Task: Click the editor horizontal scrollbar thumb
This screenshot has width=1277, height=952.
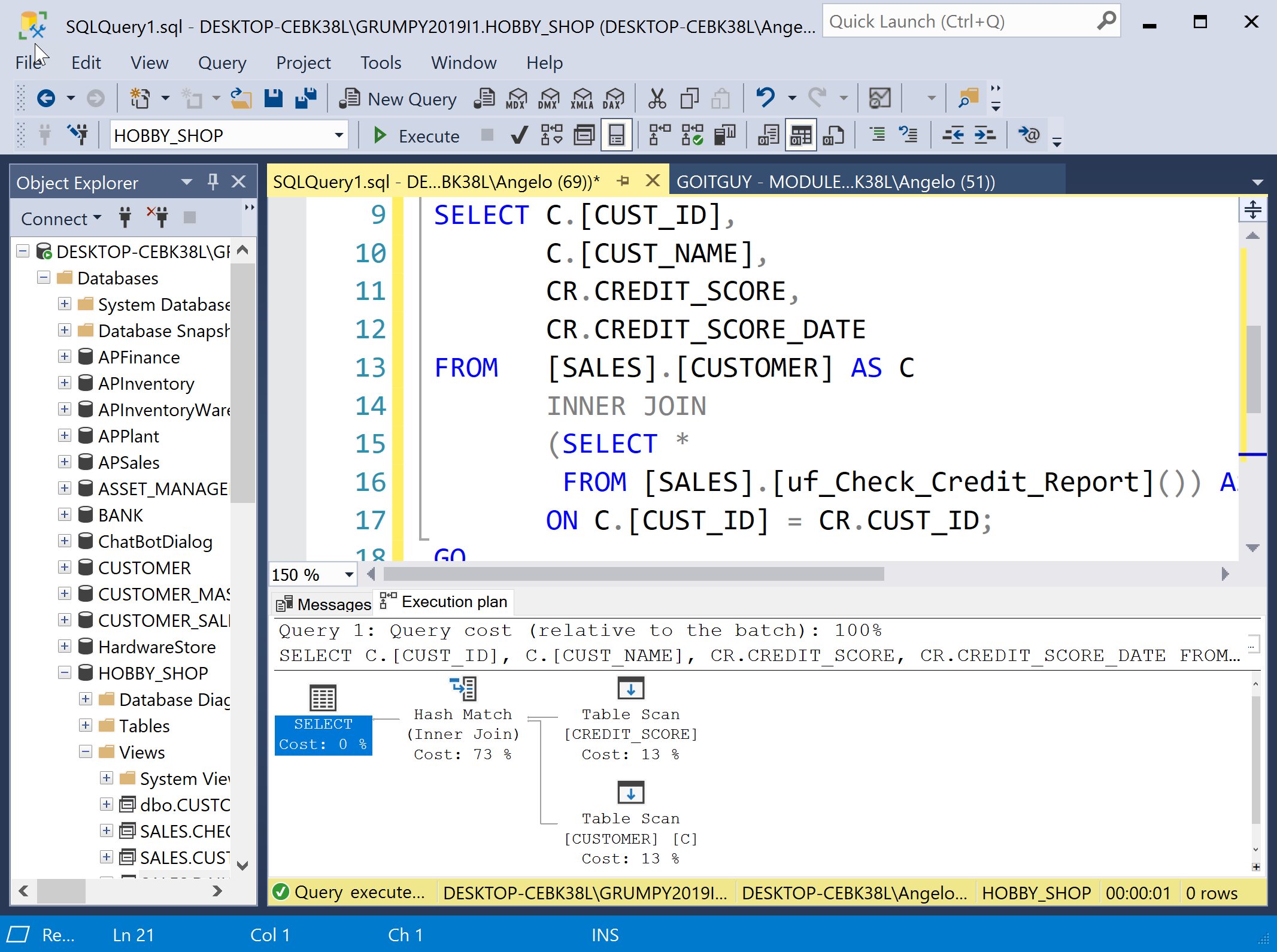Action: pos(633,574)
